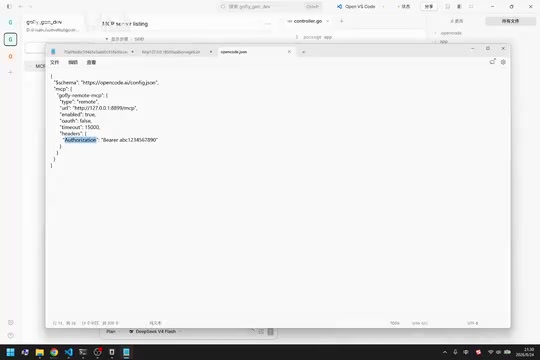The height and width of the screenshot is (360, 540).
Task: Click the search field in background window
Action: click(270, 7)
